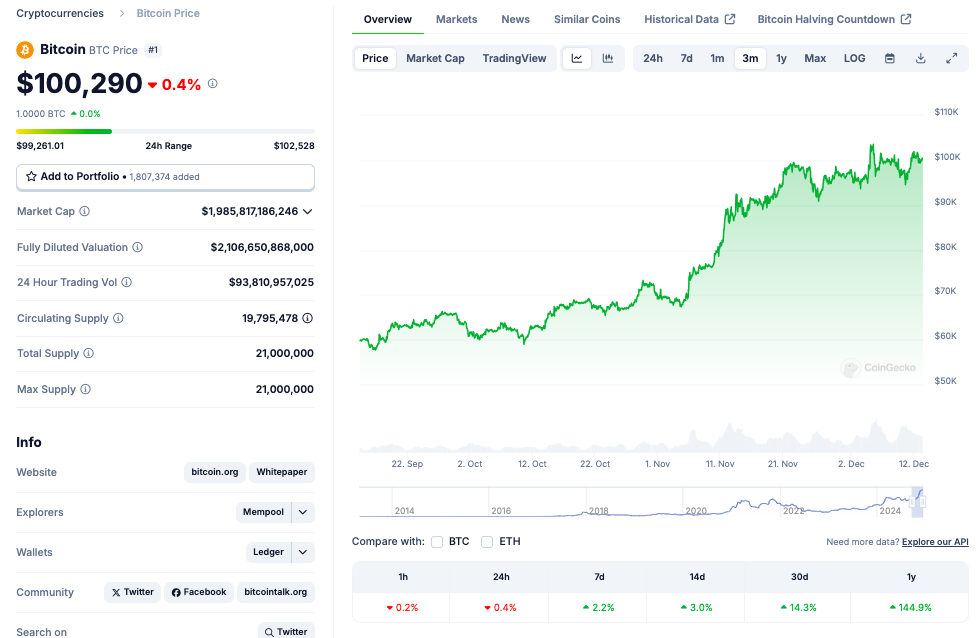Viewport: 978px width, 638px height.
Task: Download the chart data
Action: 921,59
